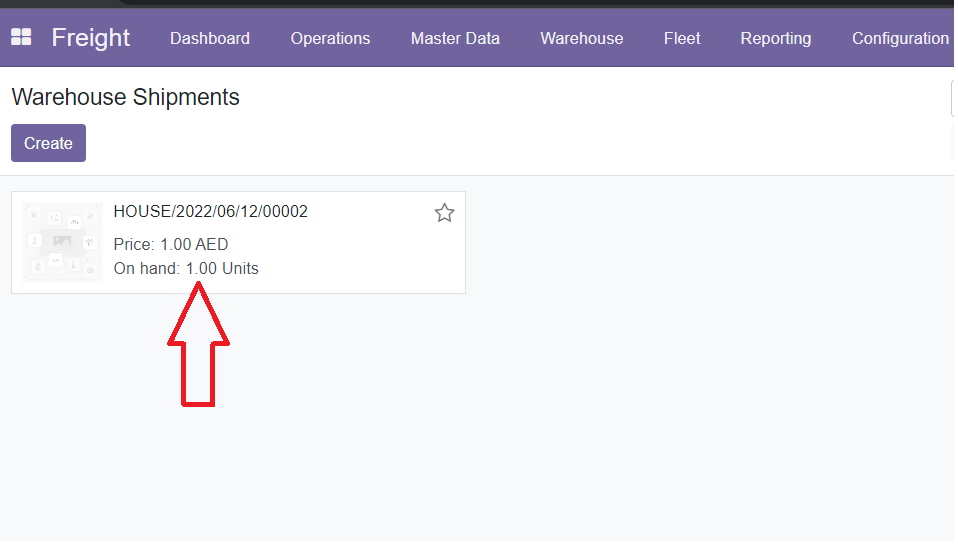The height and width of the screenshot is (546, 958).
Task: Click the Price 1.00 AED line
Action: (x=171, y=245)
